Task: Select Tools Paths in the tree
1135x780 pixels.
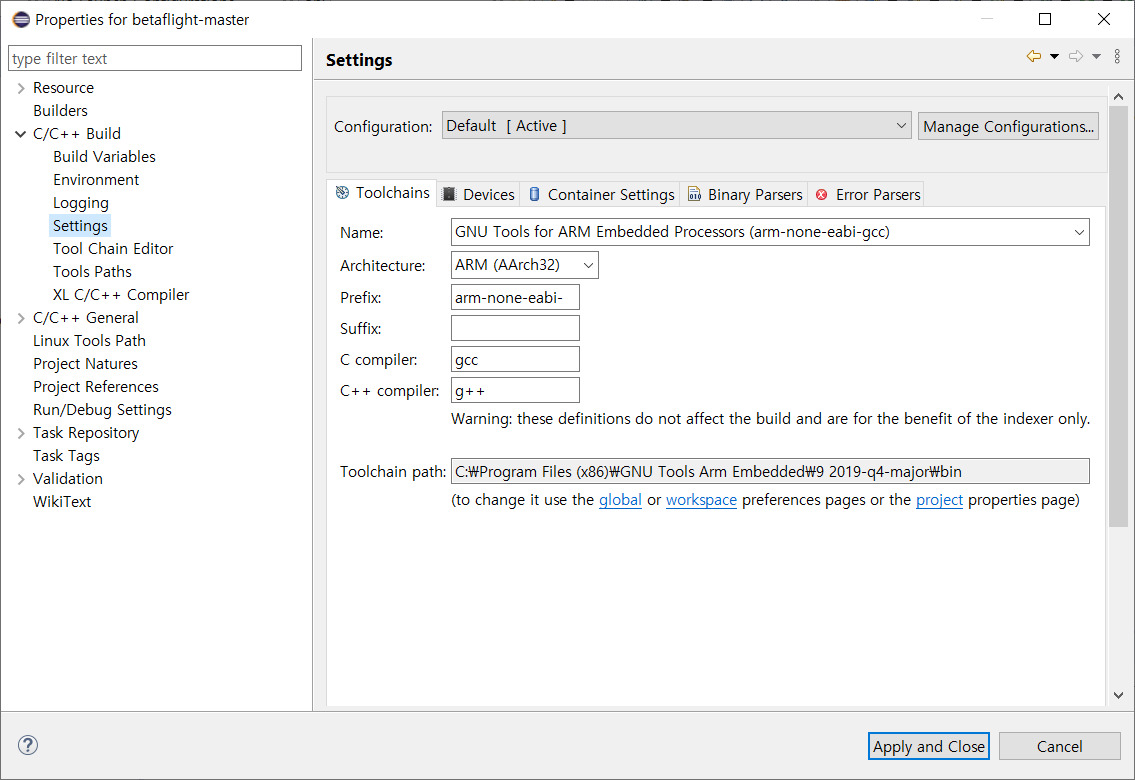Action: pos(92,272)
